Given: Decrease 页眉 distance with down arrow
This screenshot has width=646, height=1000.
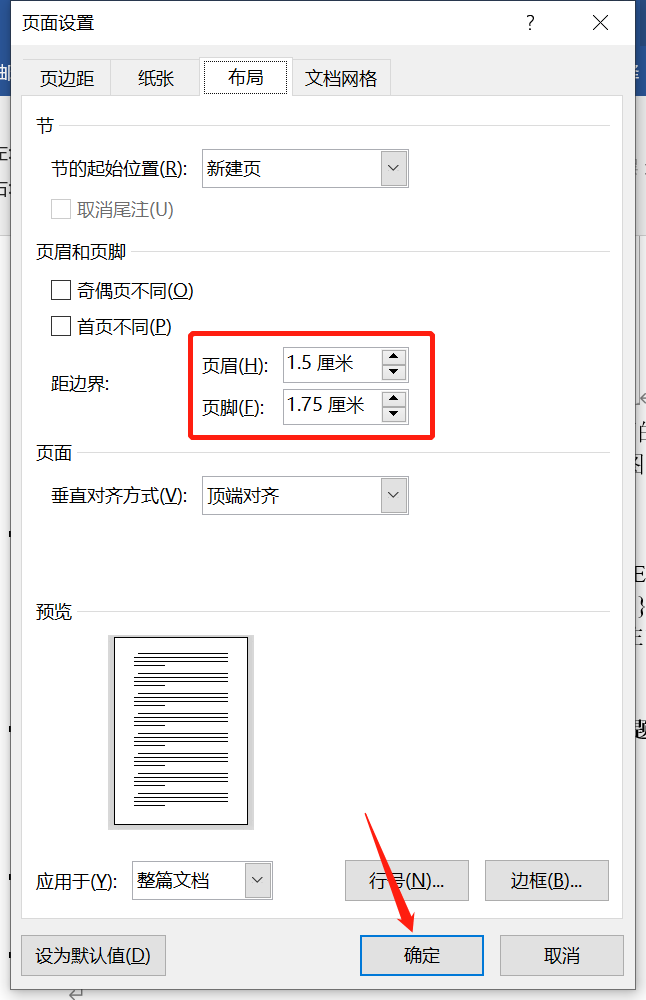Looking at the screenshot, I should (394, 371).
